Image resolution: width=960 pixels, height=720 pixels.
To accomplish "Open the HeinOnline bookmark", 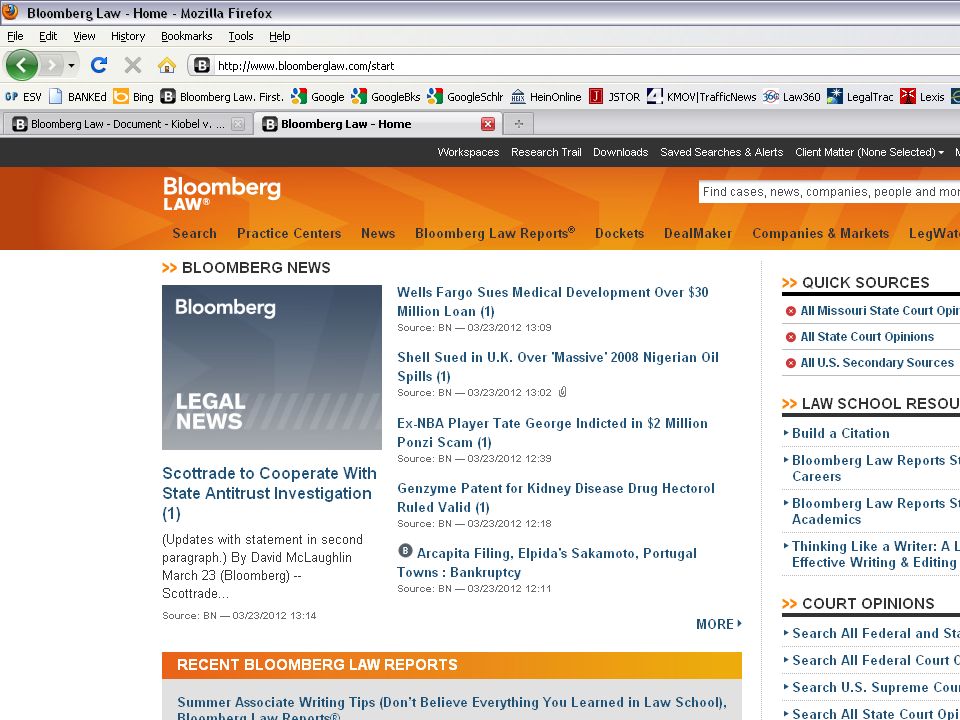I will point(546,97).
